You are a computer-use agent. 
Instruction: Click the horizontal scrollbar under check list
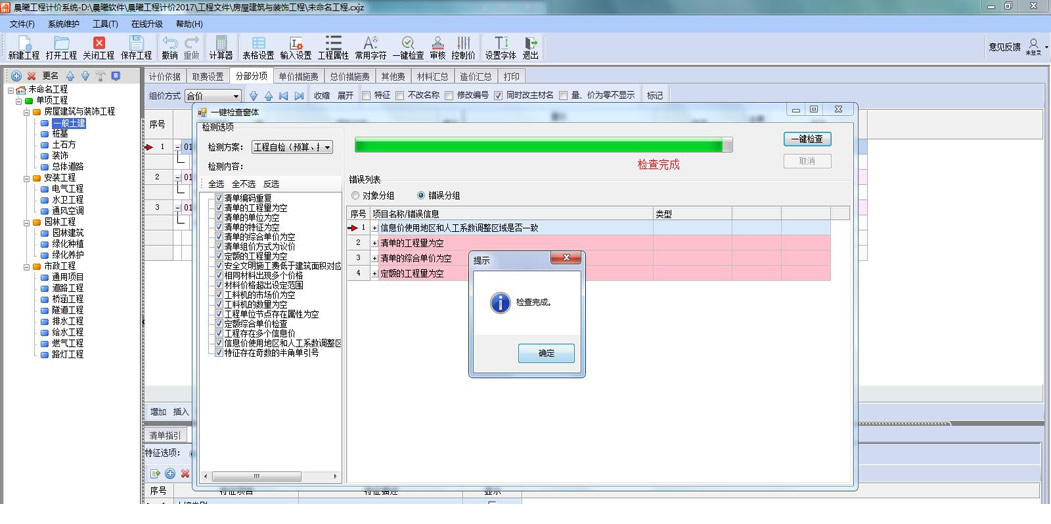click(x=270, y=476)
